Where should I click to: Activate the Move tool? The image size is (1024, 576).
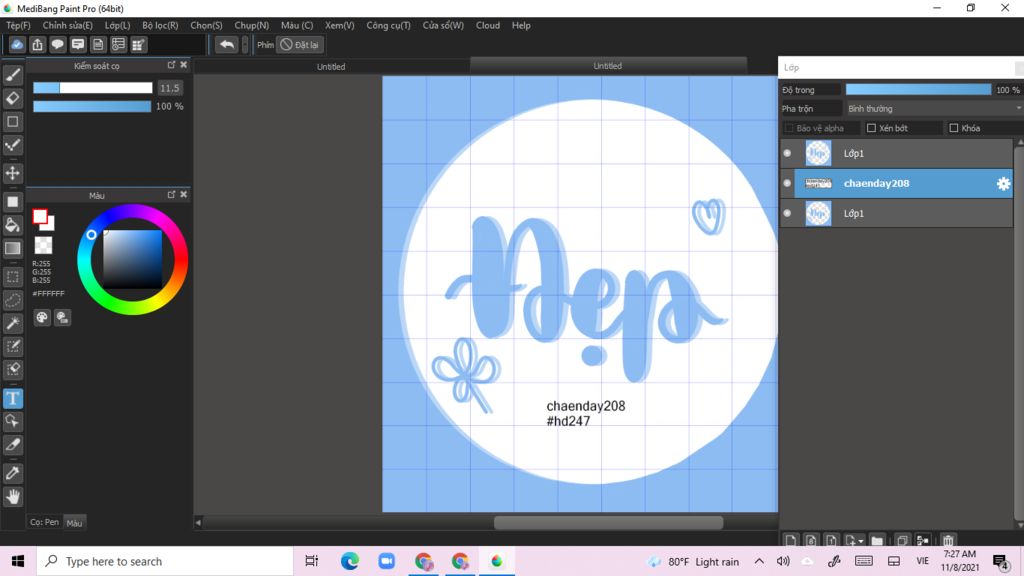coord(12,173)
